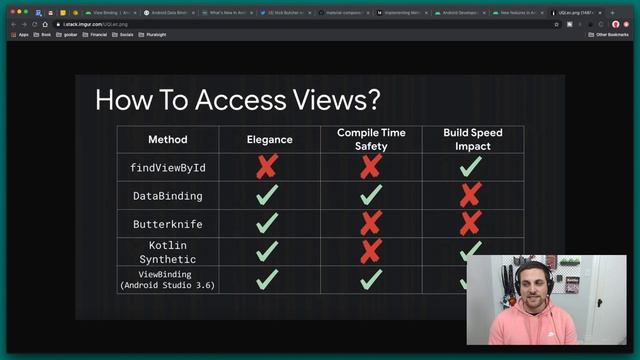This screenshot has width=640, height=360.
Task: Open the Pluralsight bookmarks folder
Action: (152, 35)
